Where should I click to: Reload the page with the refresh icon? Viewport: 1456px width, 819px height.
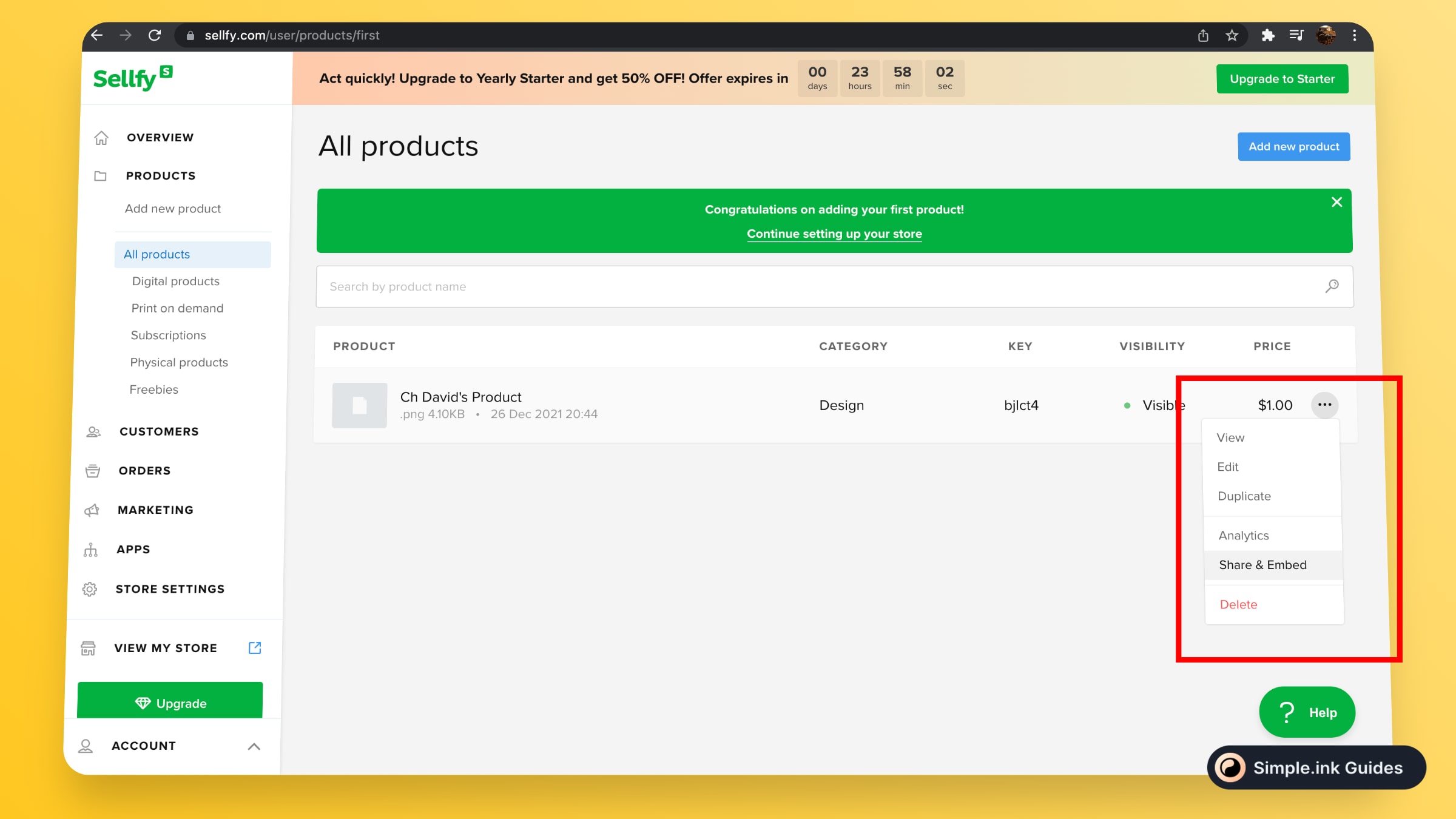pyautogui.click(x=155, y=35)
